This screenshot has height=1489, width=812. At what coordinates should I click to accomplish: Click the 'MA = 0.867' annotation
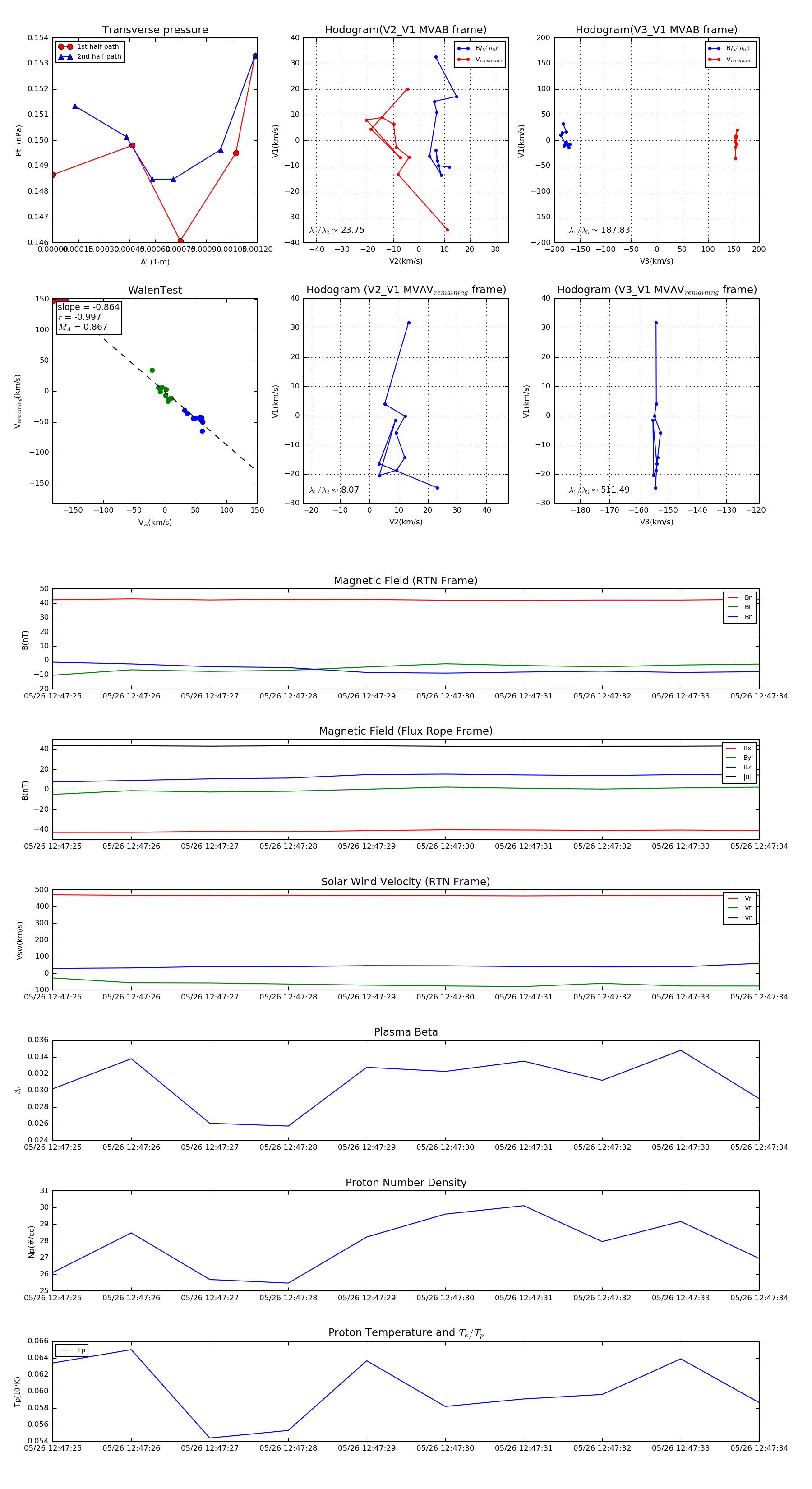(x=83, y=327)
